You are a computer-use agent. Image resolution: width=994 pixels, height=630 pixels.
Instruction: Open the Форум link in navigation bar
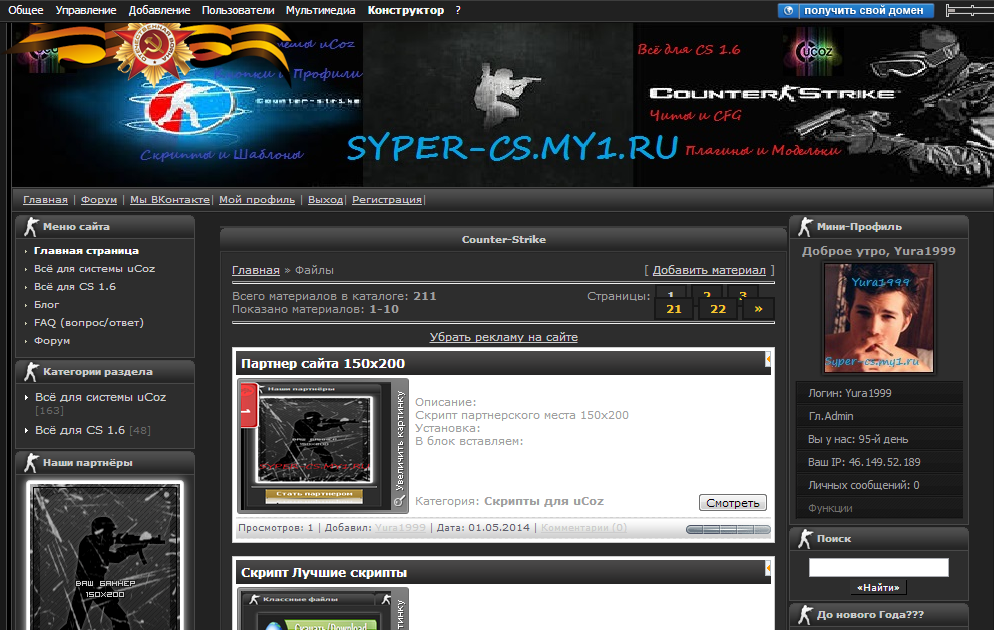click(x=99, y=200)
